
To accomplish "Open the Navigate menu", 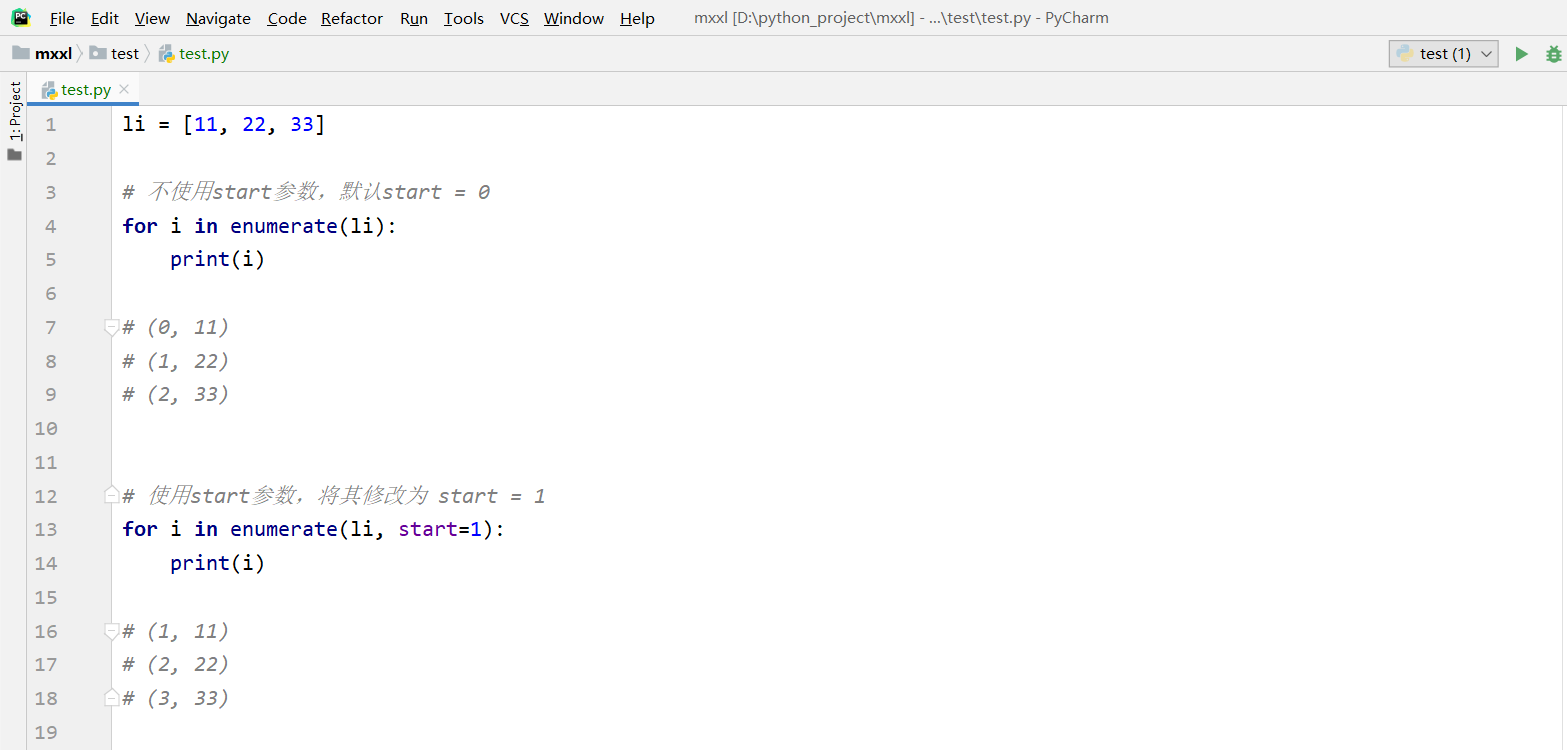I will (218, 18).
